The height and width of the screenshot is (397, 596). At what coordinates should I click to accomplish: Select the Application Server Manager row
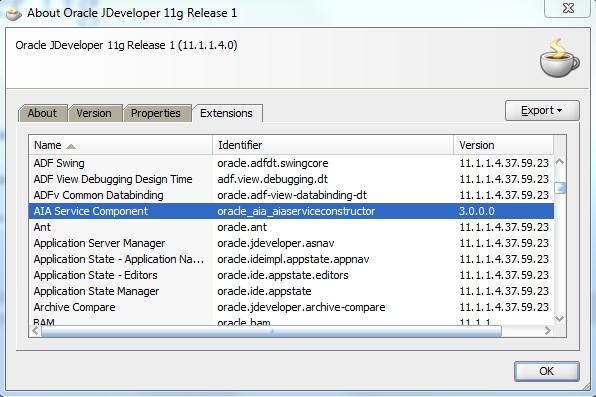291,243
